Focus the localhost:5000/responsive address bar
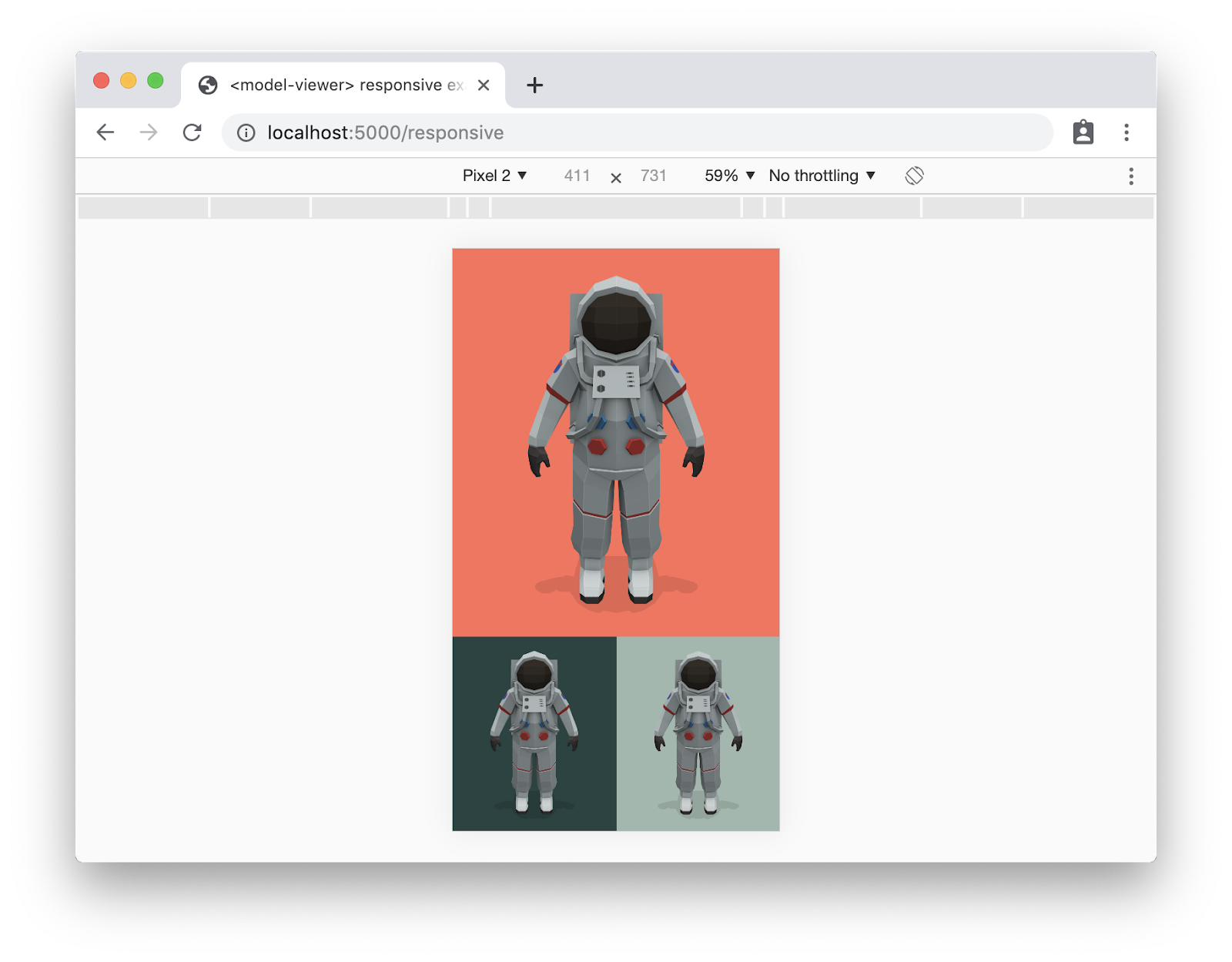Viewport: 1232px width, 962px height. point(616,132)
